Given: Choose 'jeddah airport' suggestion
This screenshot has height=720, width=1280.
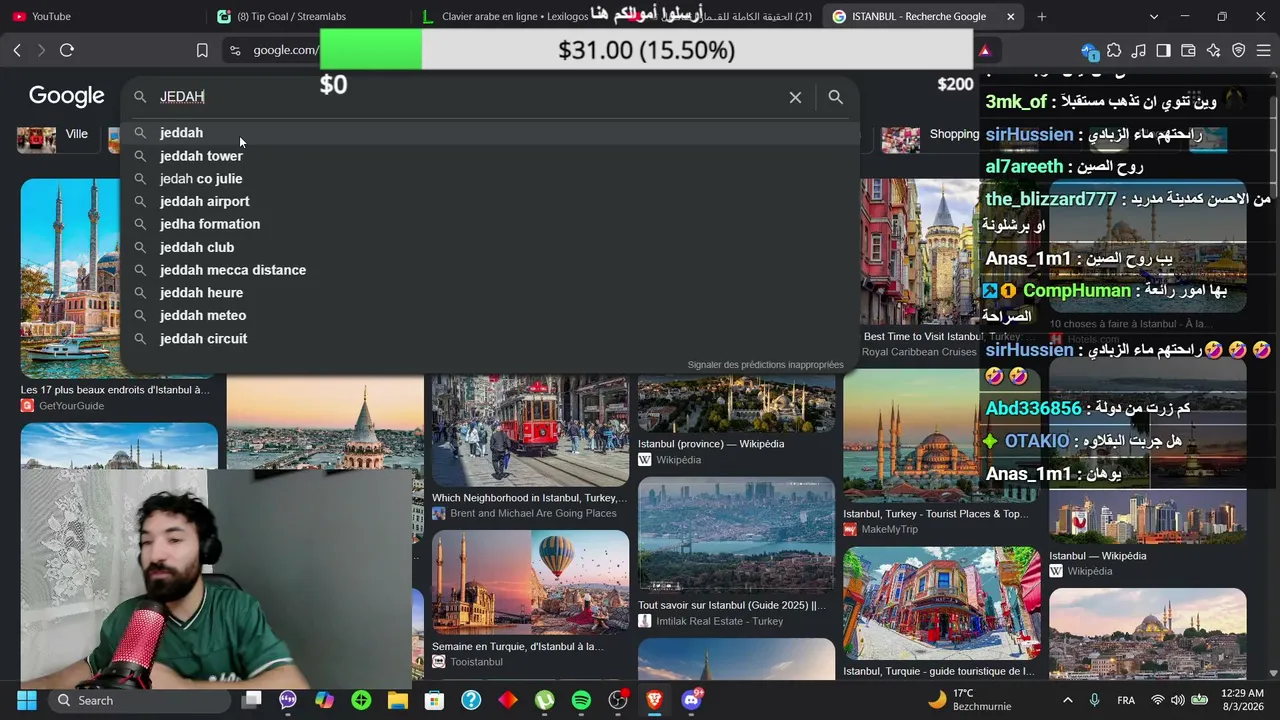Looking at the screenshot, I should (x=490, y=201).
